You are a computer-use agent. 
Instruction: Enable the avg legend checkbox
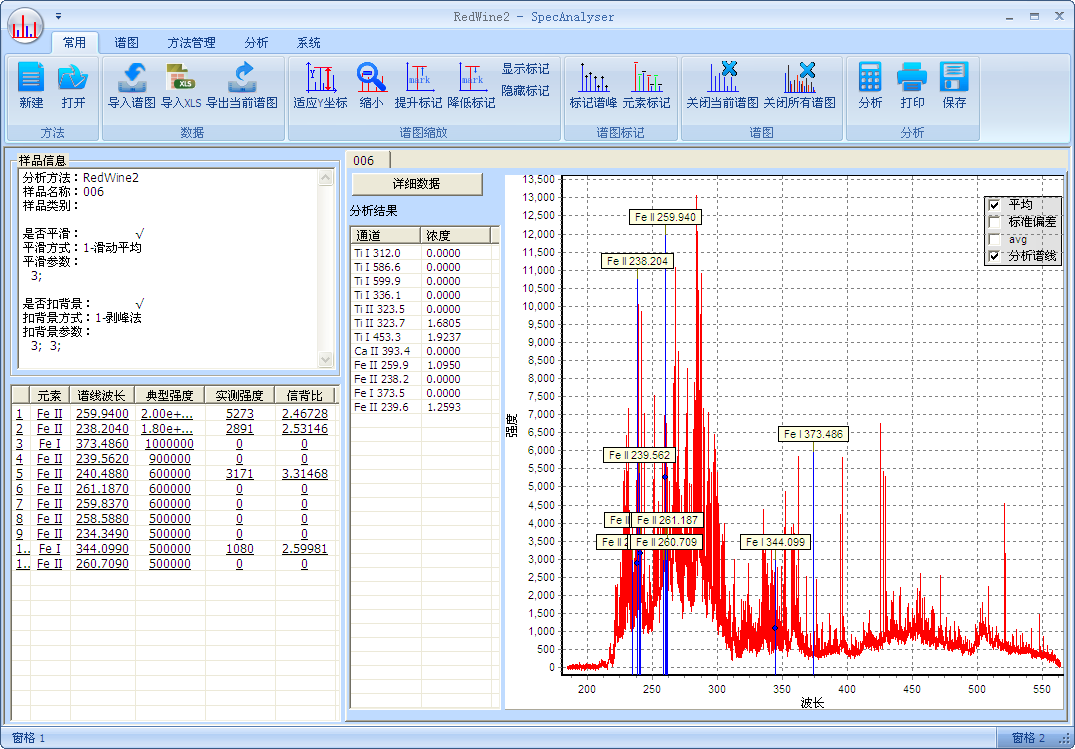pyautogui.click(x=995, y=239)
